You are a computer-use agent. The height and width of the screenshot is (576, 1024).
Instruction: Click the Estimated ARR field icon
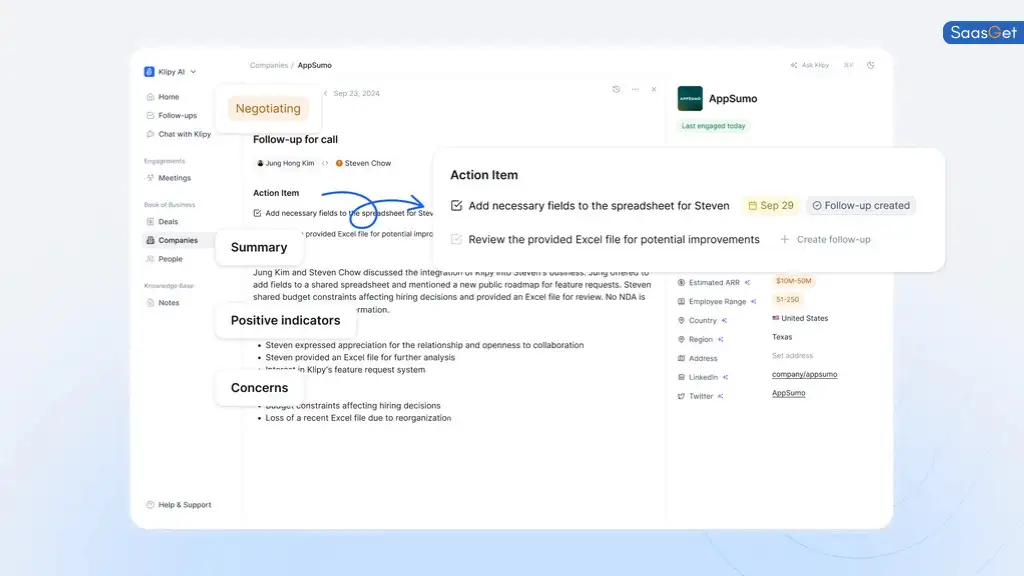tap(681, 283)
